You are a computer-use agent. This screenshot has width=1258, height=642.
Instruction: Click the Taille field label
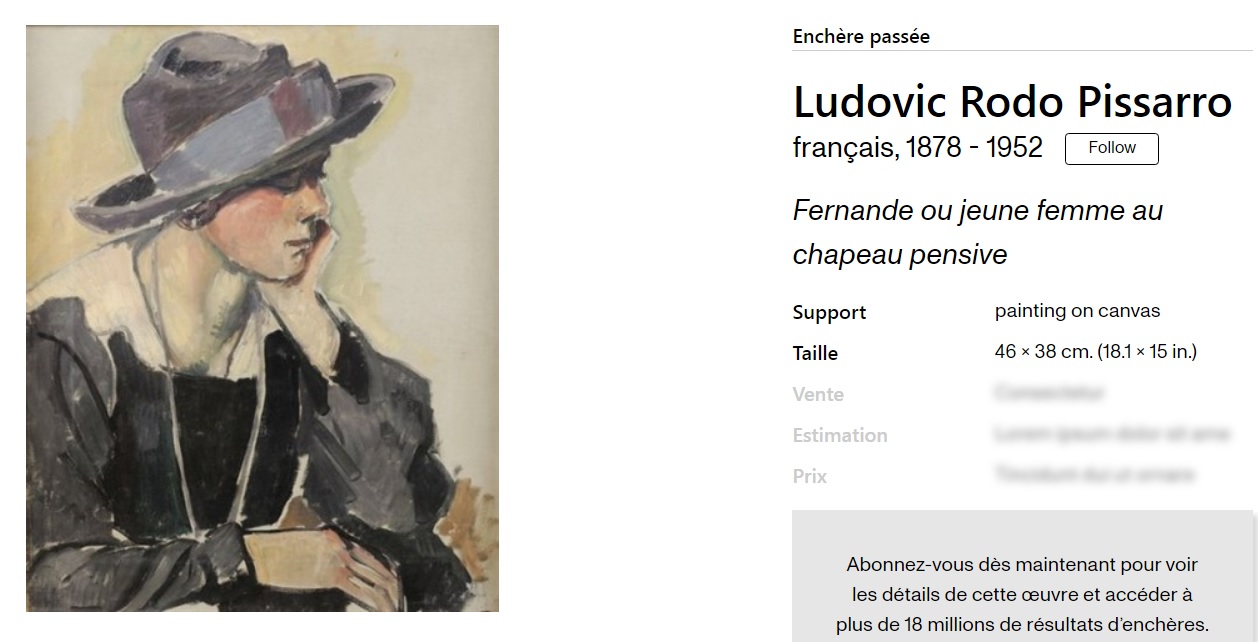point(815,353)
